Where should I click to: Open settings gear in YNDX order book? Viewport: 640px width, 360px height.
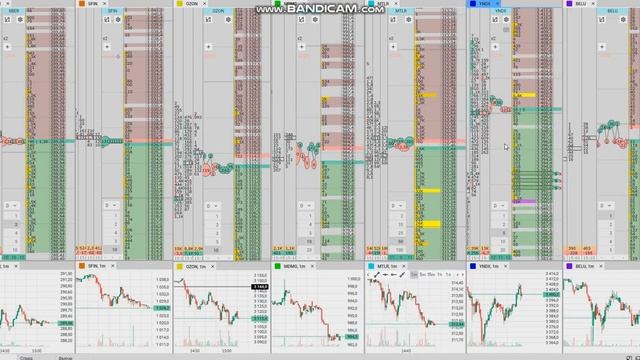506,19
